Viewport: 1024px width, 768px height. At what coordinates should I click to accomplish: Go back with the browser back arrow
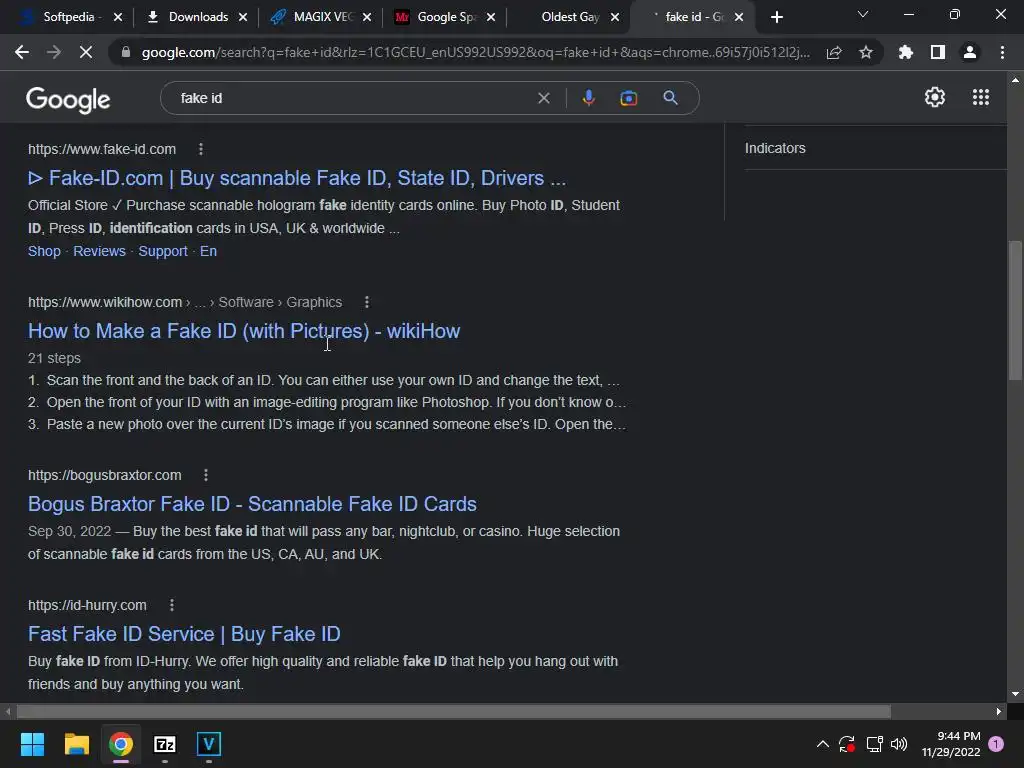click(x=22, y=52)
